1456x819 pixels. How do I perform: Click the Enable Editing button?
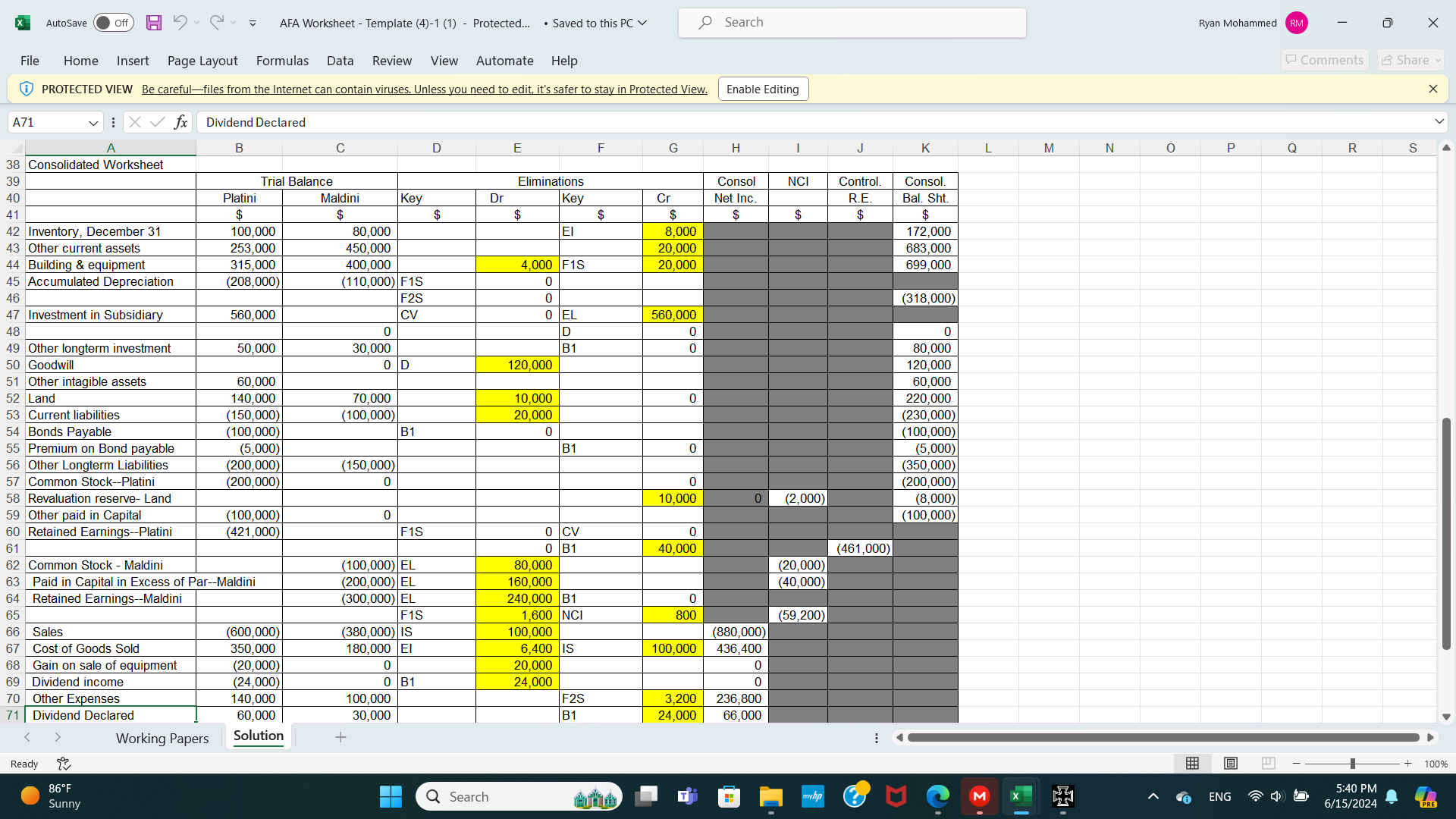tap(762, 89)
